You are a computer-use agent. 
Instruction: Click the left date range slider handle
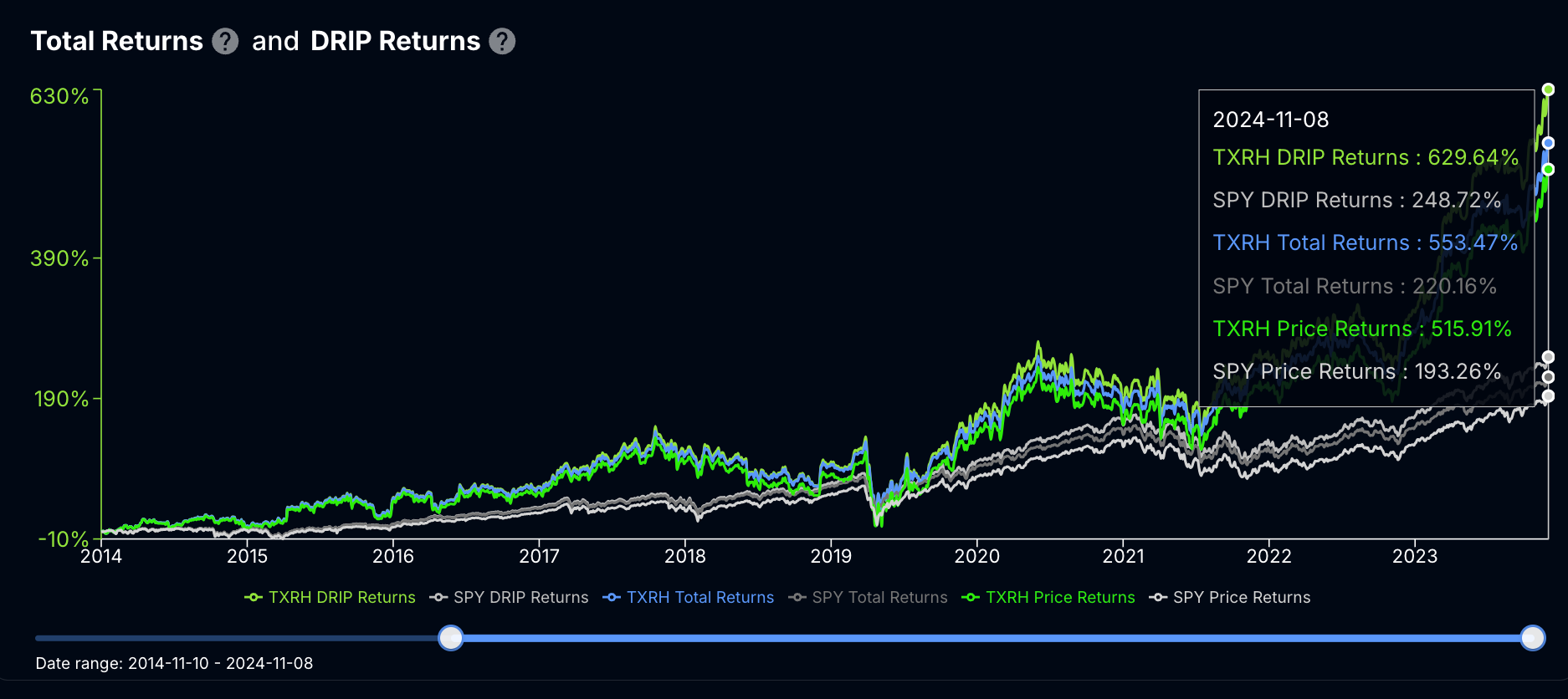pos(451,638)
